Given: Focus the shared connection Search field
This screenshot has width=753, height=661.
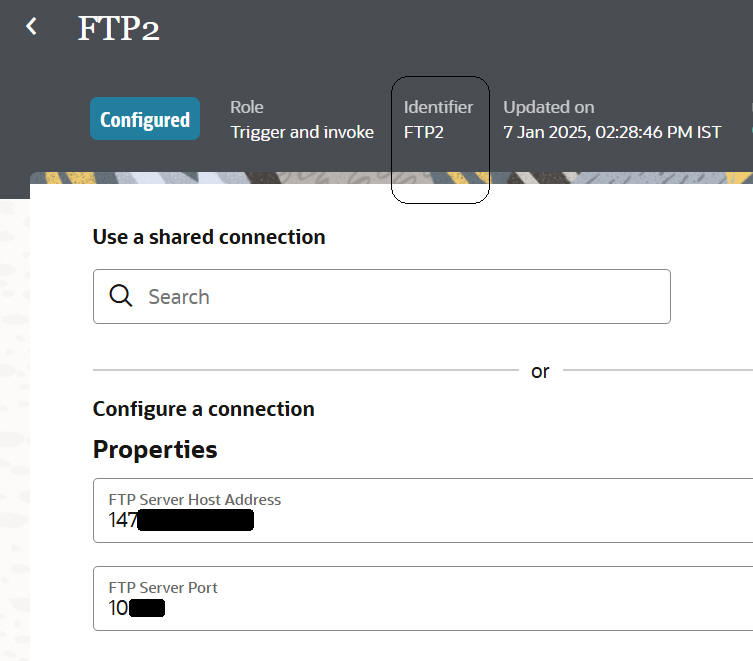Looking at the screenshot, I should [400, 296].
